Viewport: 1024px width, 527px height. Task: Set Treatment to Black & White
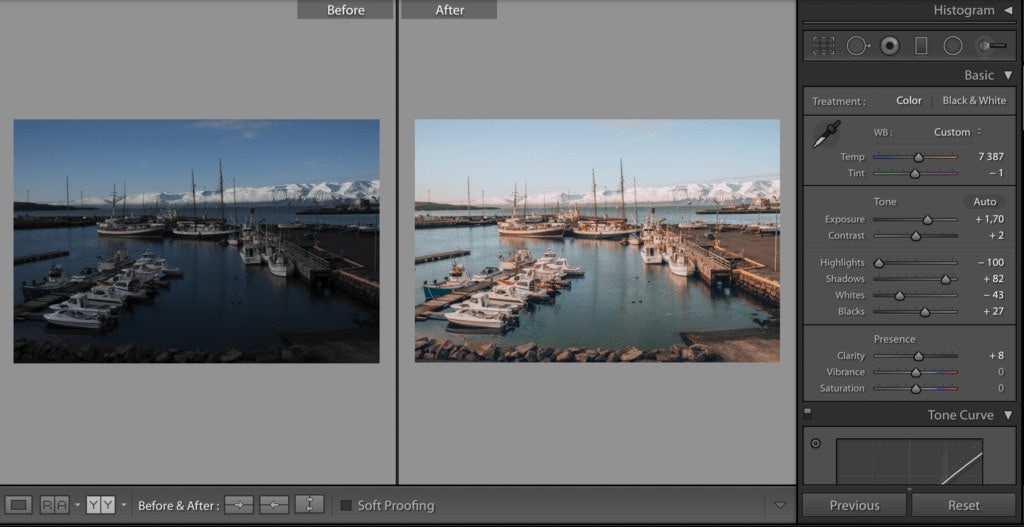[974, 101]
